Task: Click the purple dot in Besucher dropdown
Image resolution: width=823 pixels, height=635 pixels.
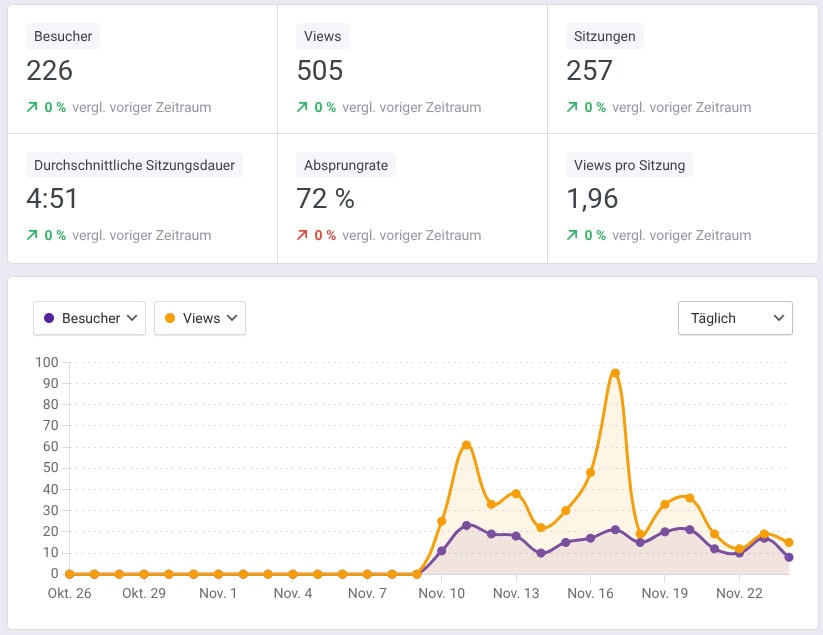Action: [50, 318]
